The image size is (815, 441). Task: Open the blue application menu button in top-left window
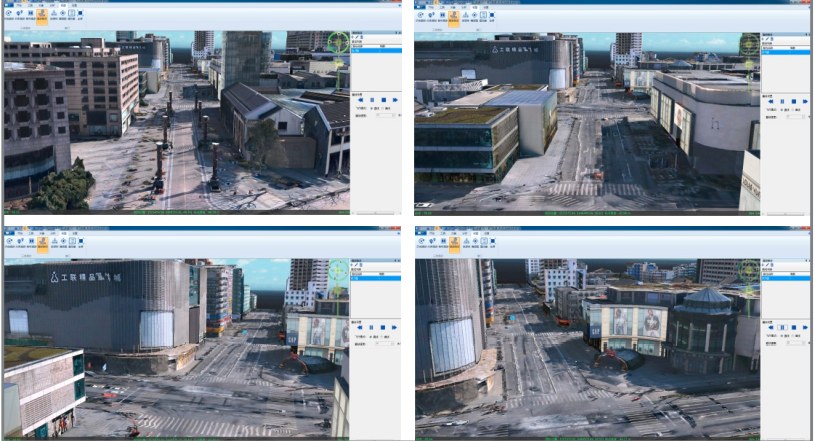9,5
